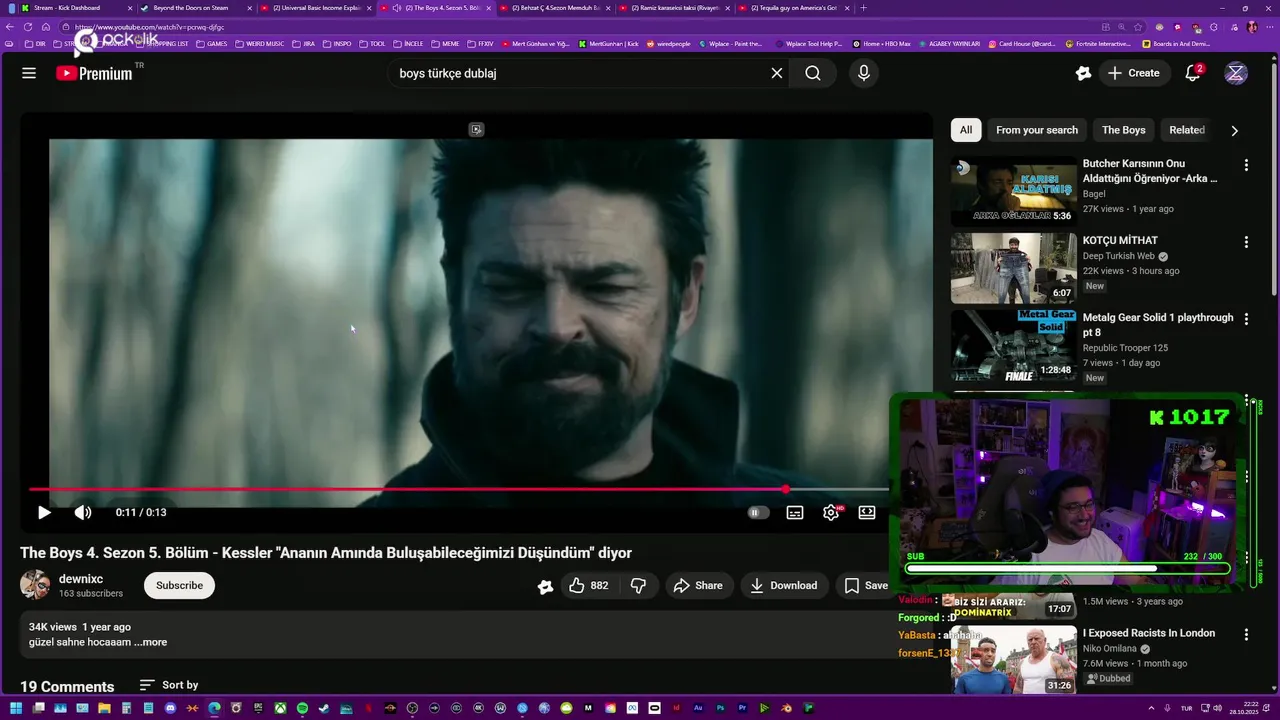The height and width of the screenshot is (720, 1280).
Task: Open a new browser tab
Action: point(864,8)
